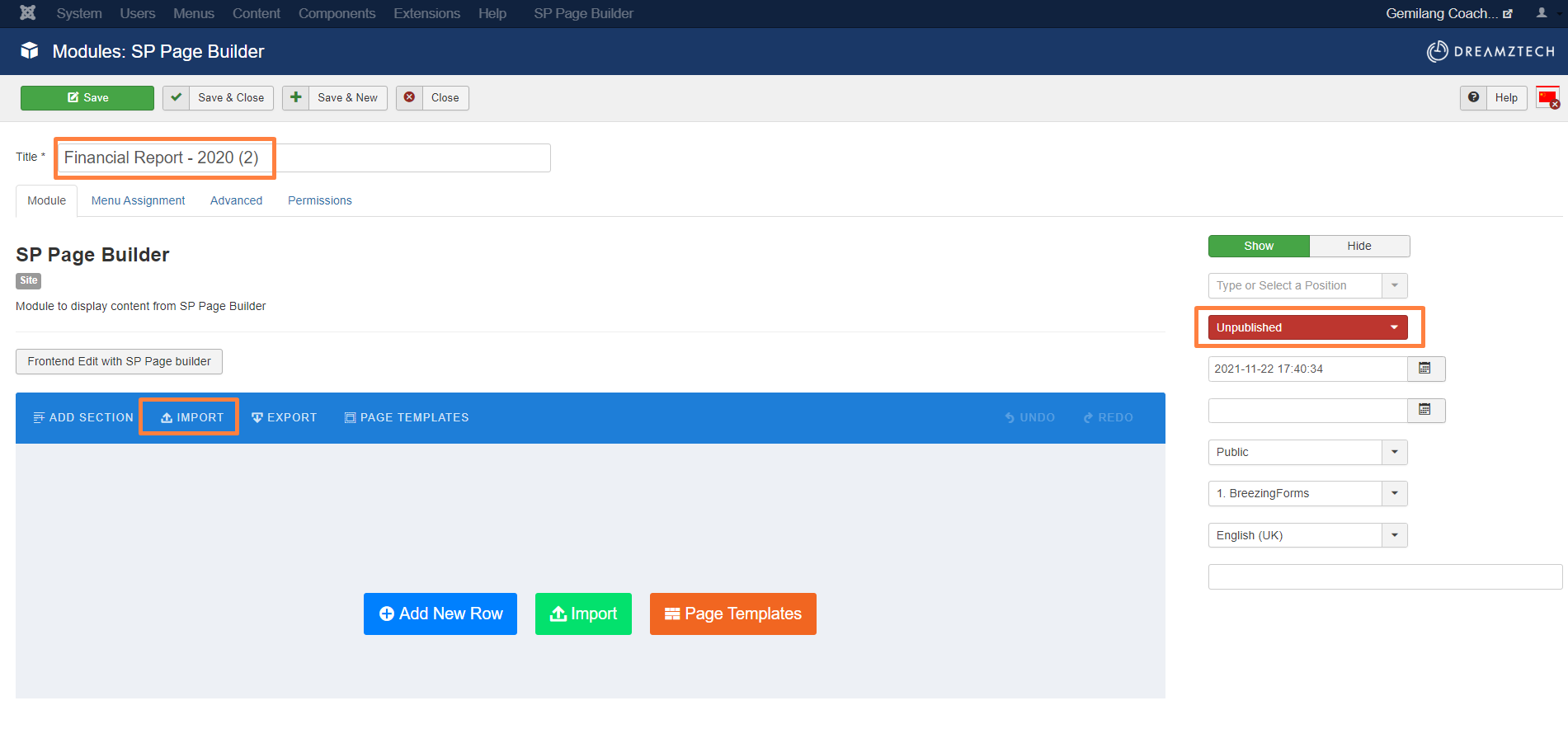Click the green checkmark Save & Close icon

point(176,97)
